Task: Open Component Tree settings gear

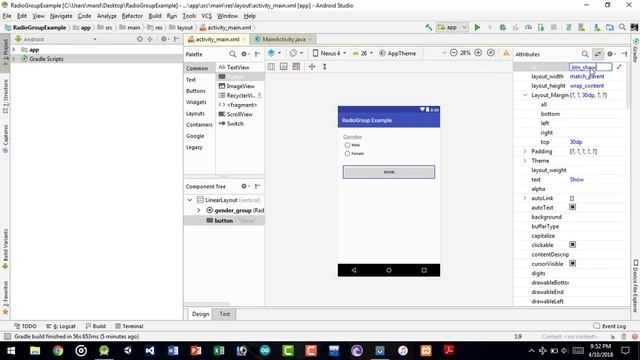Action: (x=244, y=186)
